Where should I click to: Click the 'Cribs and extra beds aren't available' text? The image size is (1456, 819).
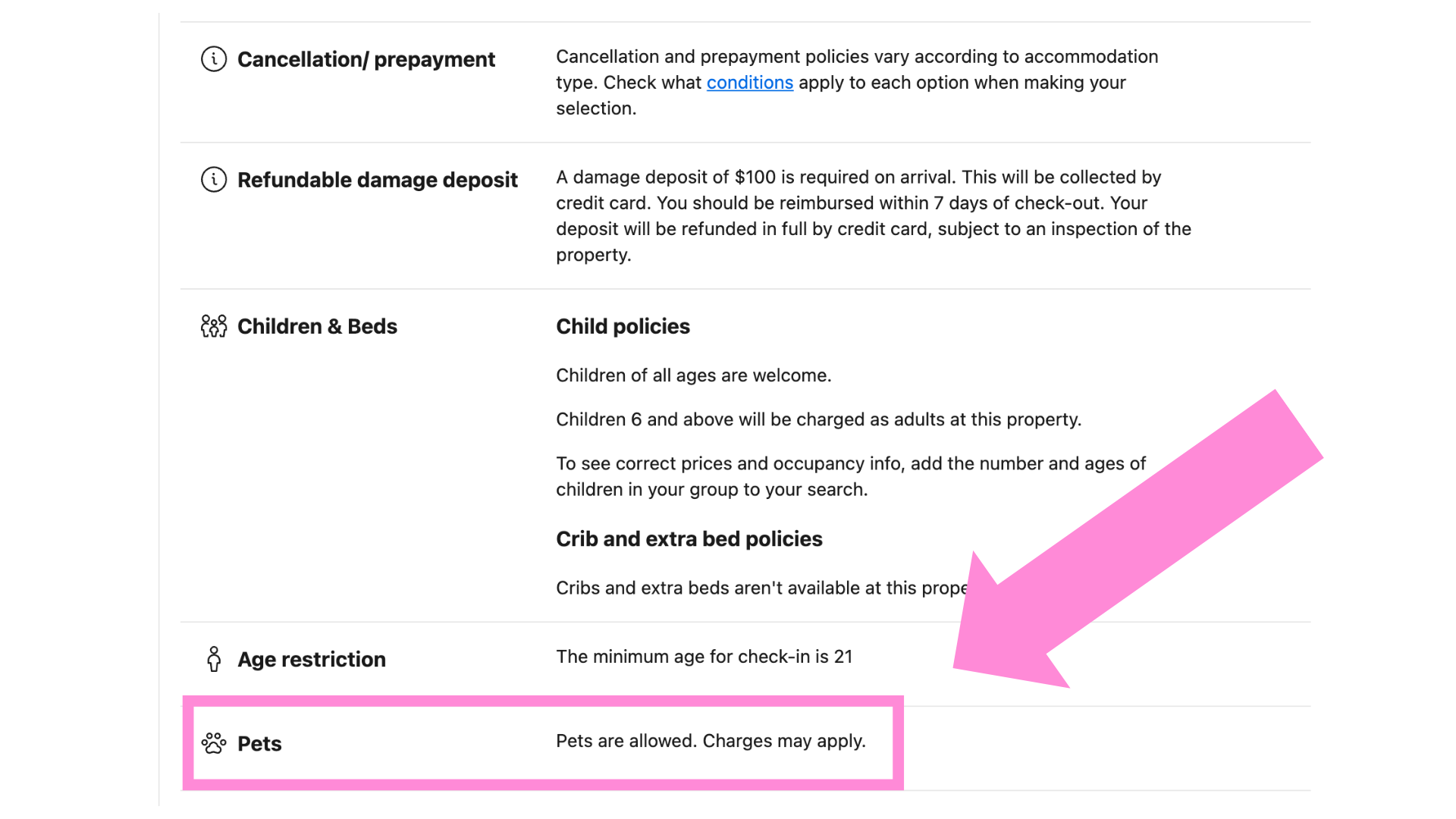pyautogui.click(x=762, y=588)
